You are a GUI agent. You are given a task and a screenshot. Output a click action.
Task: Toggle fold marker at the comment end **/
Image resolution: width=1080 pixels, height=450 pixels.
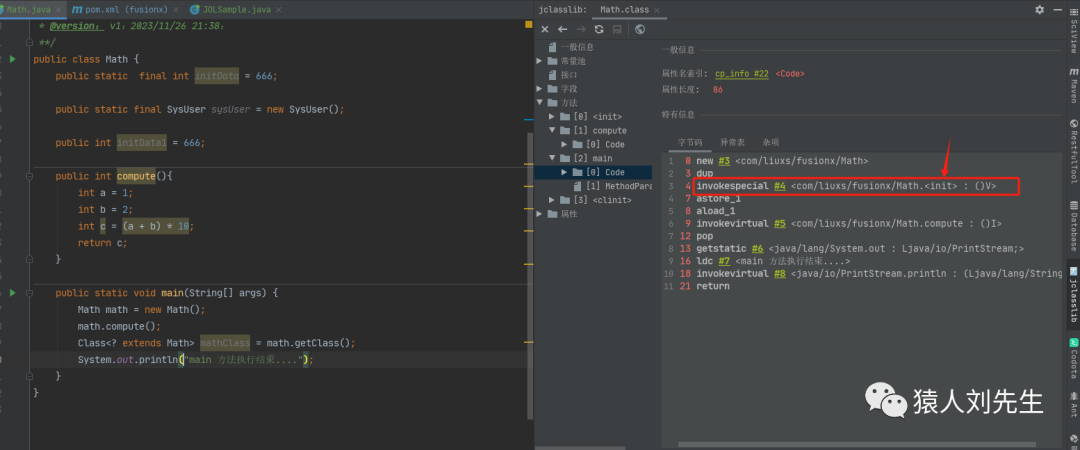28,43
